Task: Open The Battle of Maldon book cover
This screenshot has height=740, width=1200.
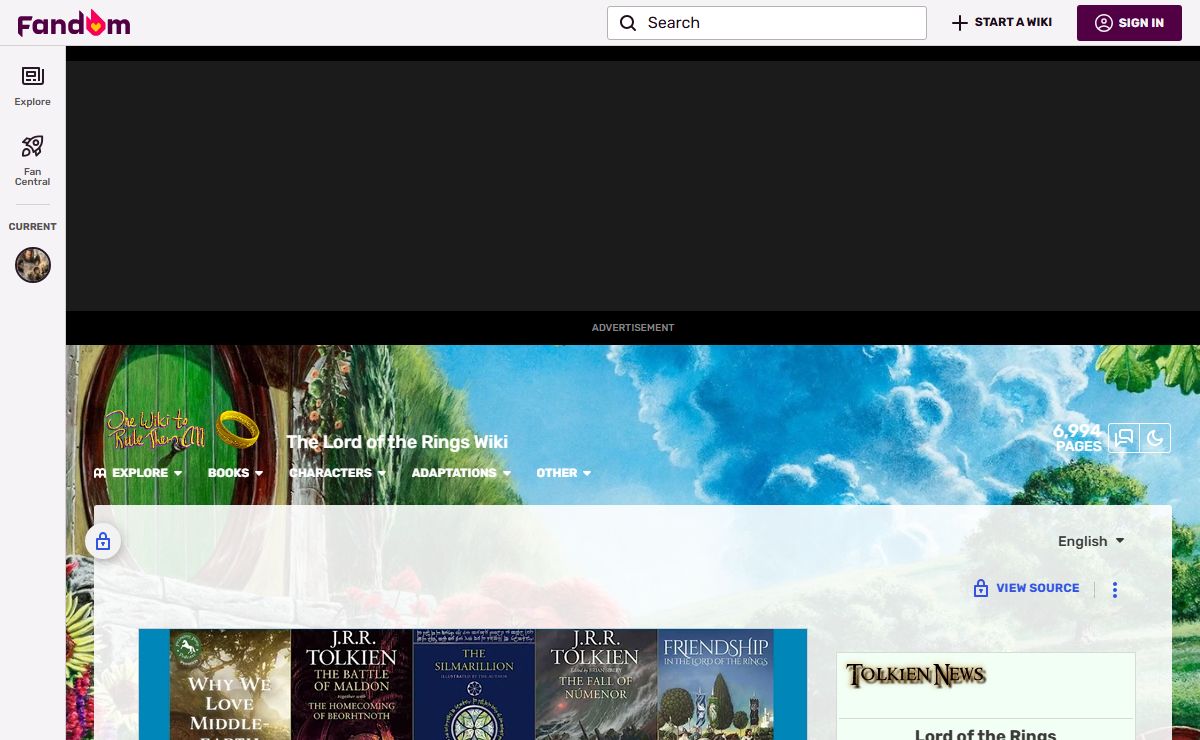Action: coord(351,685)
